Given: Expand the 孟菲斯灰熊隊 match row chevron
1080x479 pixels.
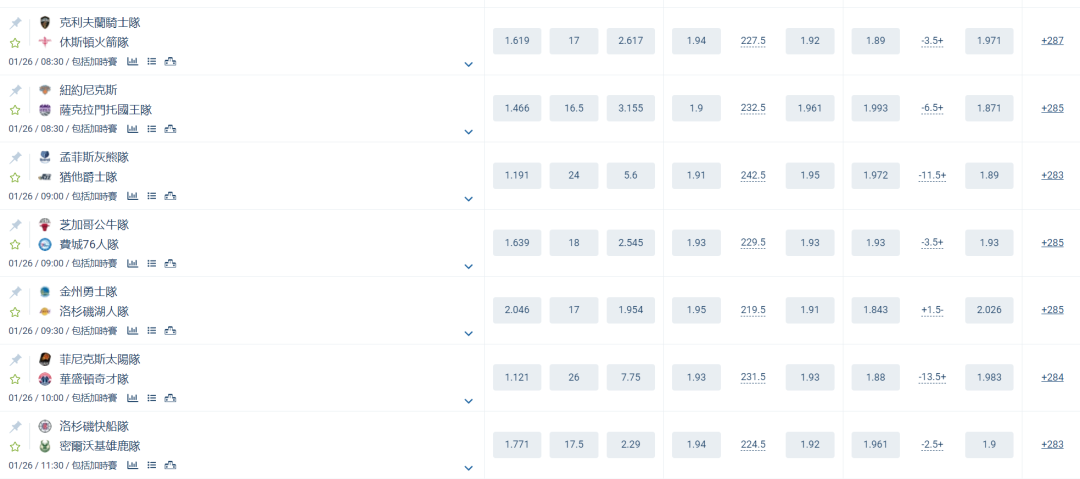Looking at the screenshot, I should (x=468, y=198).
